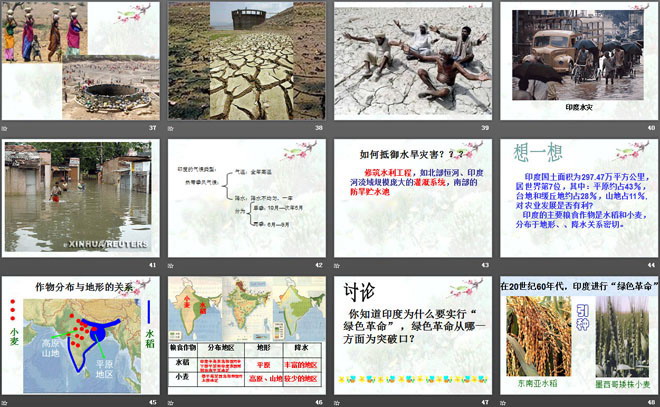Image resolution: width=660 pixels, height=407 pixels.
Task: Open the India flood disaster slide 40
Action: tap(577, 62)
